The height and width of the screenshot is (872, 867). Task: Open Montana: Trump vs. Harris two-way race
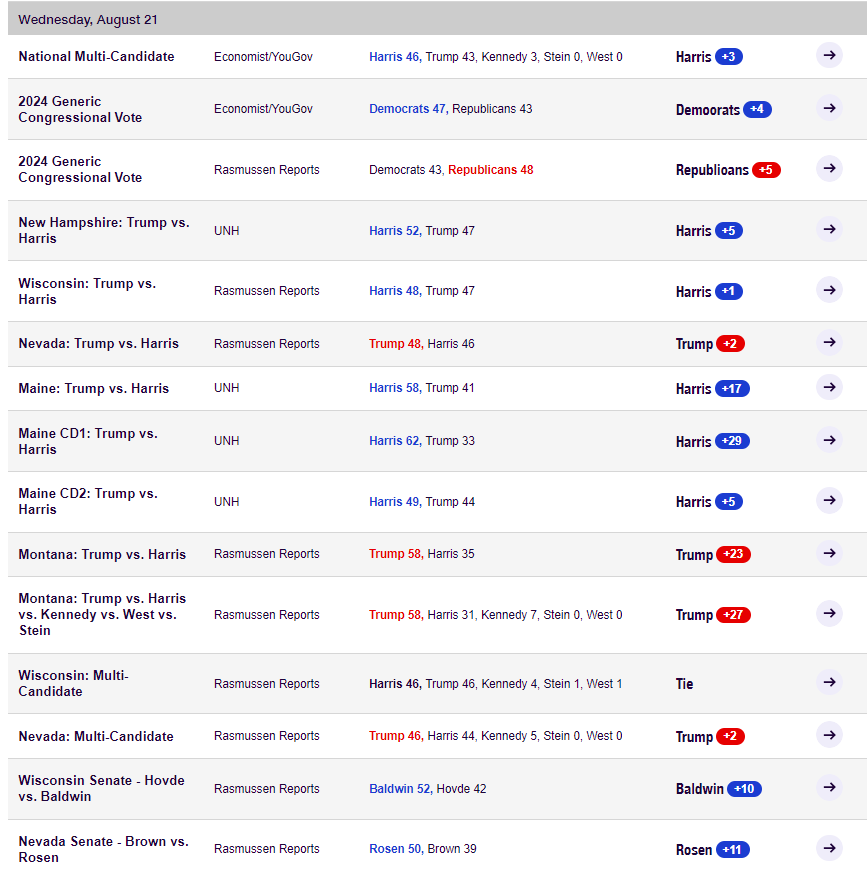(x=102, y=554)
